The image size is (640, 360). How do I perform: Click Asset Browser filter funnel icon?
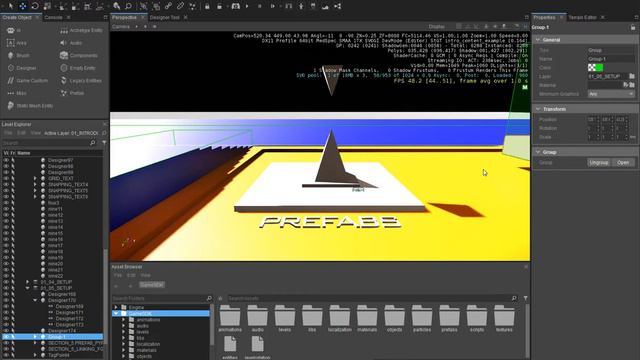(525, 298)
